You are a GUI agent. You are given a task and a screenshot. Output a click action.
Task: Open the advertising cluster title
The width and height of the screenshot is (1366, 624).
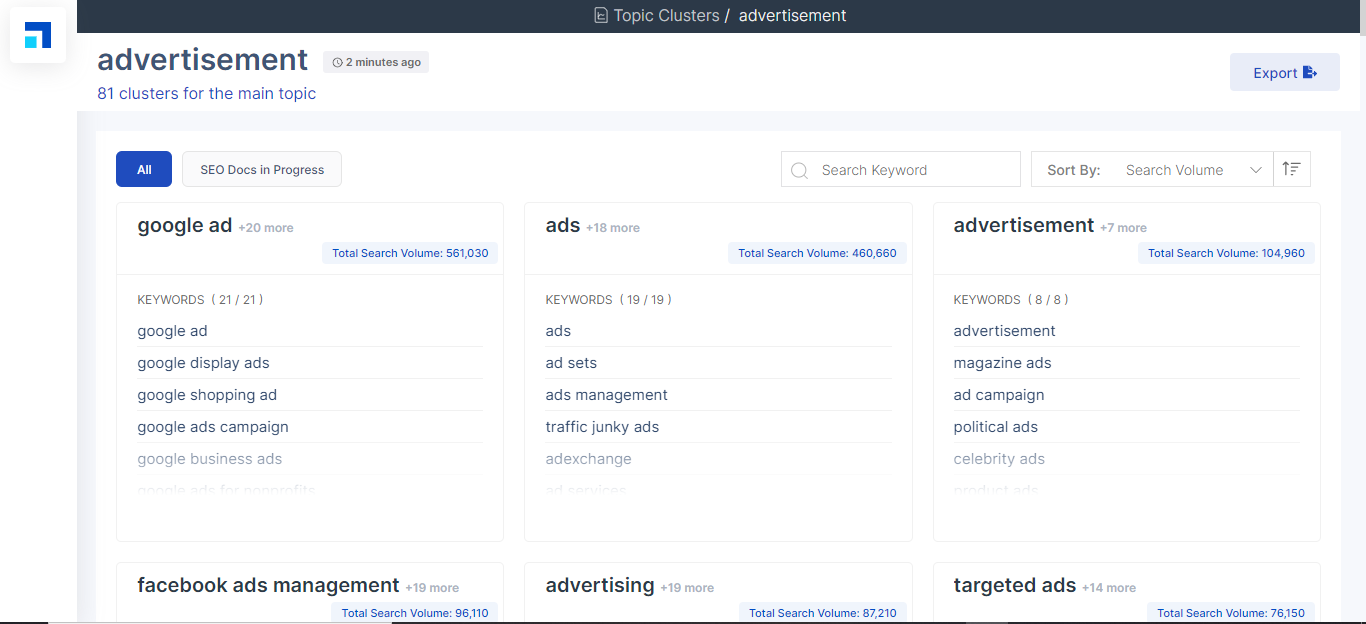pyautogui.click(x=600, y=586)
